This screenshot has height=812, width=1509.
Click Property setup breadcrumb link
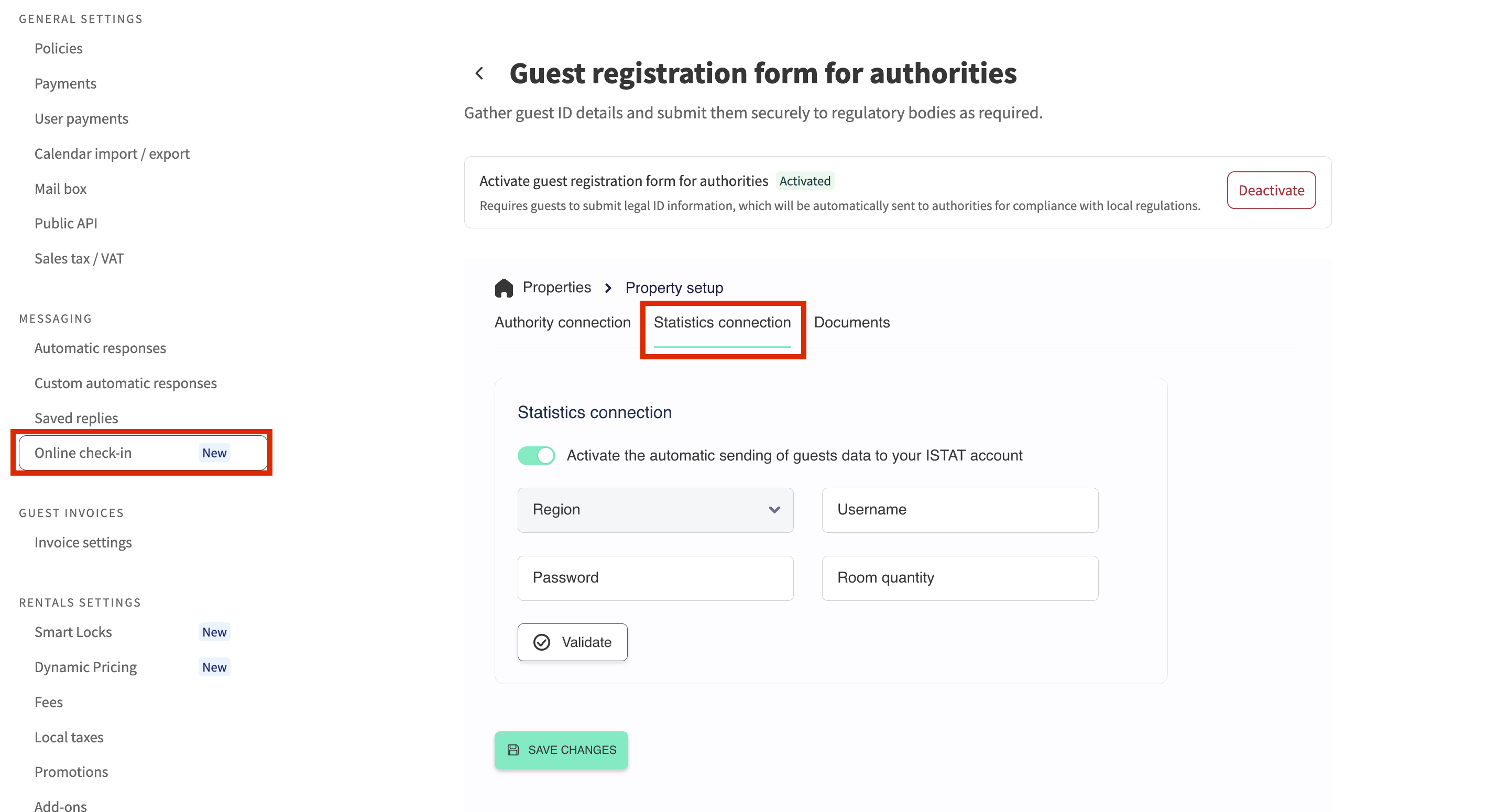[674, 288]
